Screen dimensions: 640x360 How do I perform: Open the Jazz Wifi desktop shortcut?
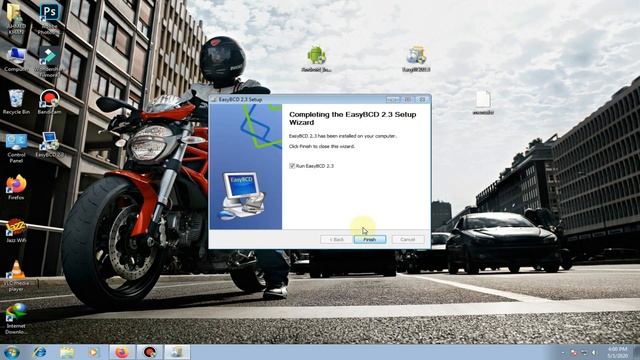pyautogui.click(x=16, y=231)
